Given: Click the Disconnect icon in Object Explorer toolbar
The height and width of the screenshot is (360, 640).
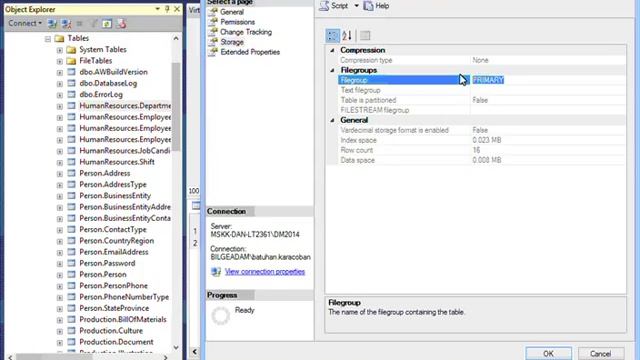Looking at the screenshot, I should (66, 24).
